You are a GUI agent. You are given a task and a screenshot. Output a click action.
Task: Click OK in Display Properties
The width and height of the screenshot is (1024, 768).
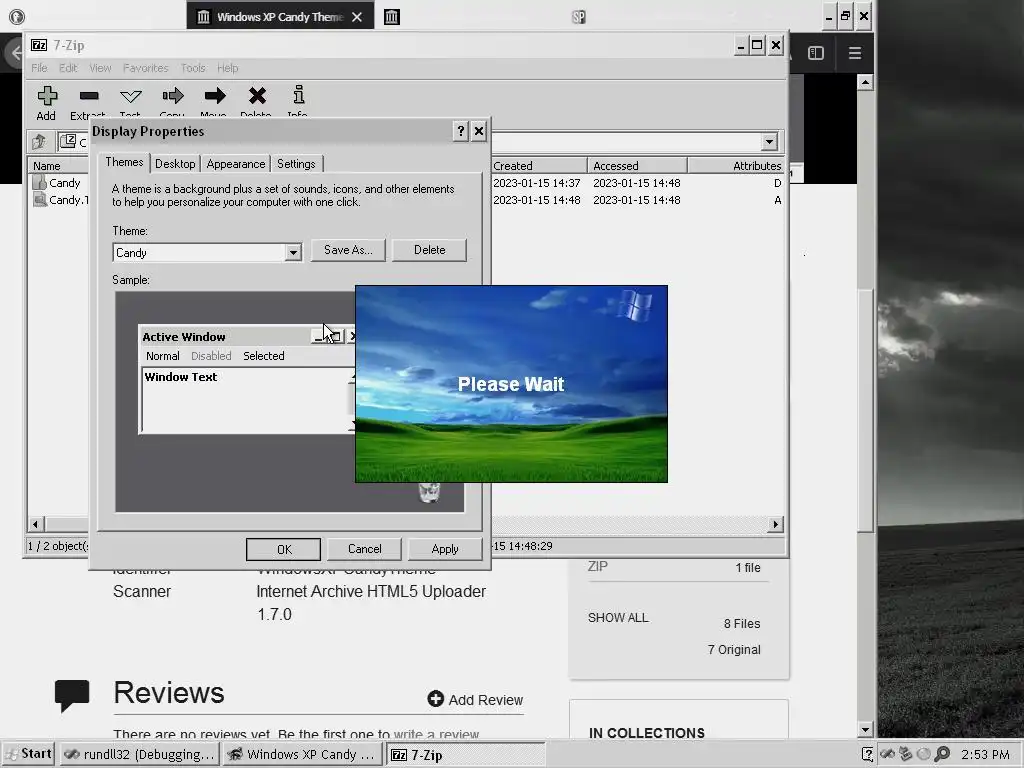283,549
